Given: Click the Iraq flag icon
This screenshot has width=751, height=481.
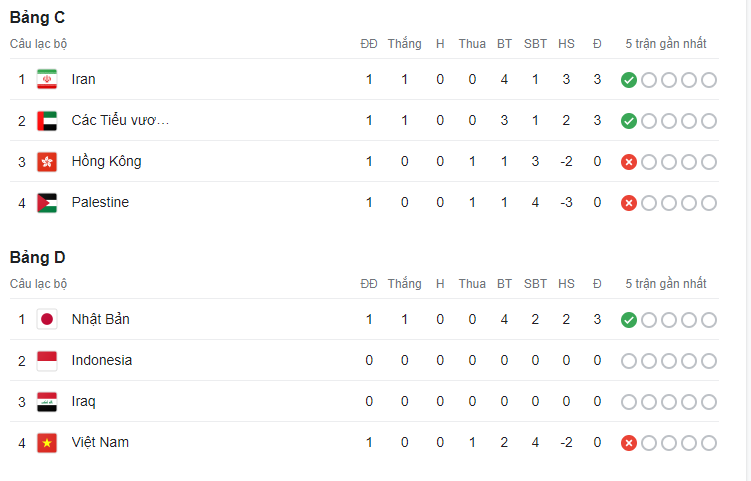Looking at the screenshot, I should point(47,401).
